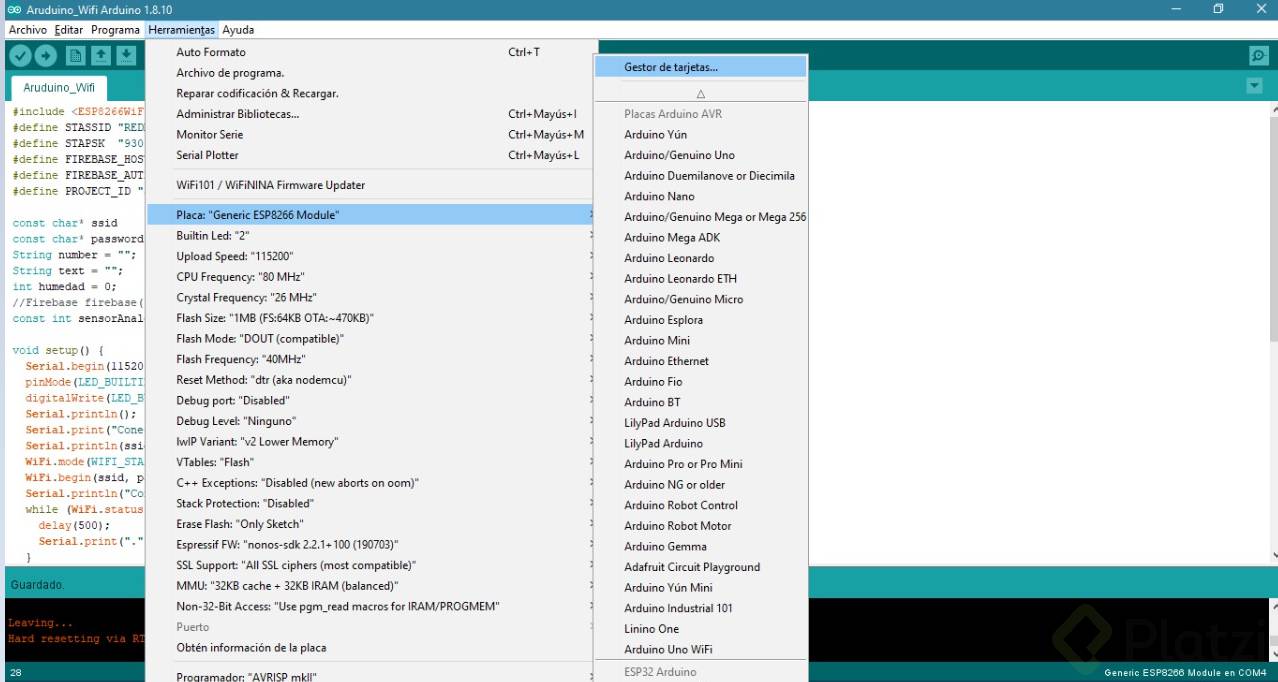Expand C++ Exceptions submenu
Screen dimensions: 1278x682
(371, 482)
